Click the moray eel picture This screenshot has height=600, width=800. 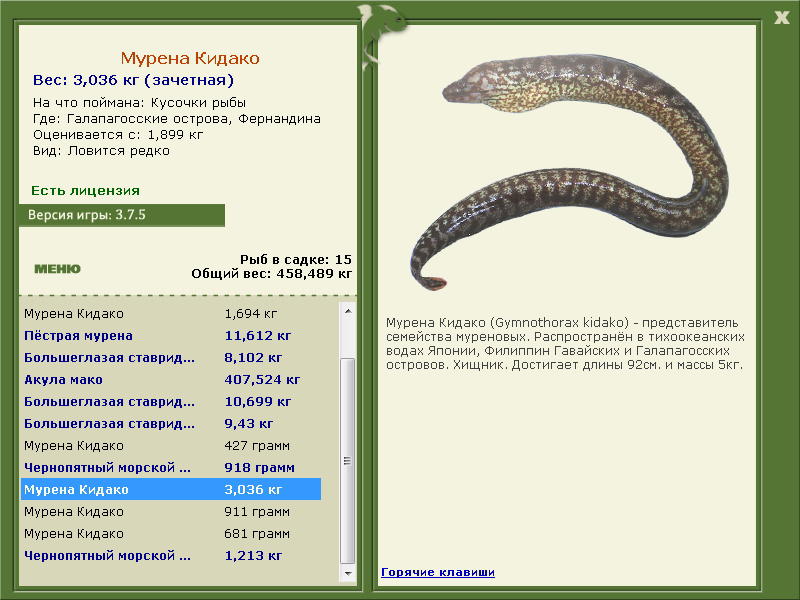569,171
